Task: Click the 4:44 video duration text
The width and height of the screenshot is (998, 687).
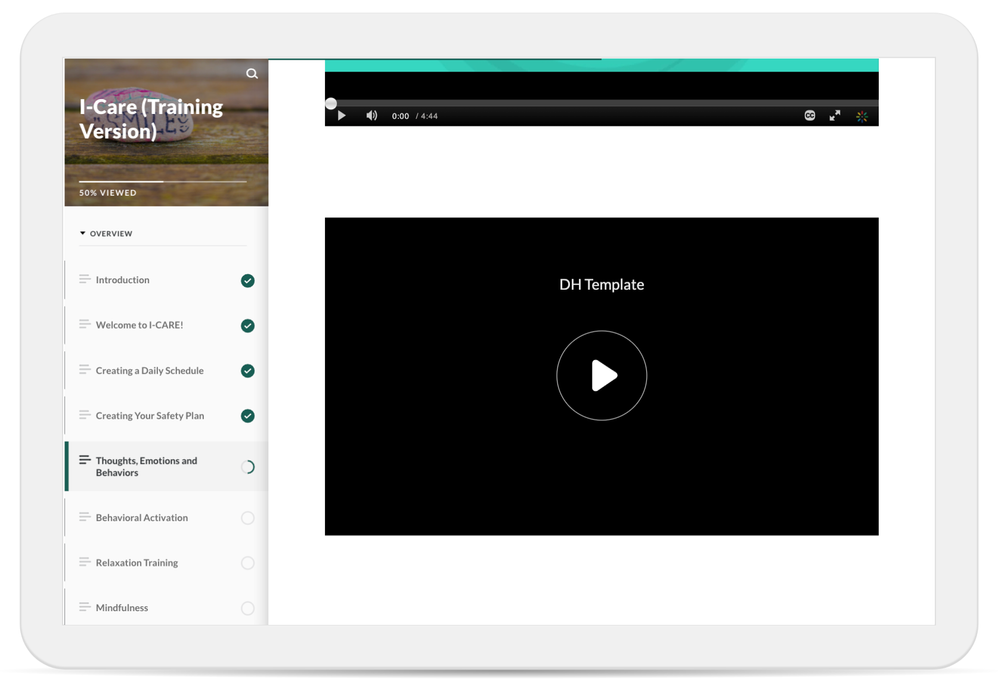Action: [429, 116]
